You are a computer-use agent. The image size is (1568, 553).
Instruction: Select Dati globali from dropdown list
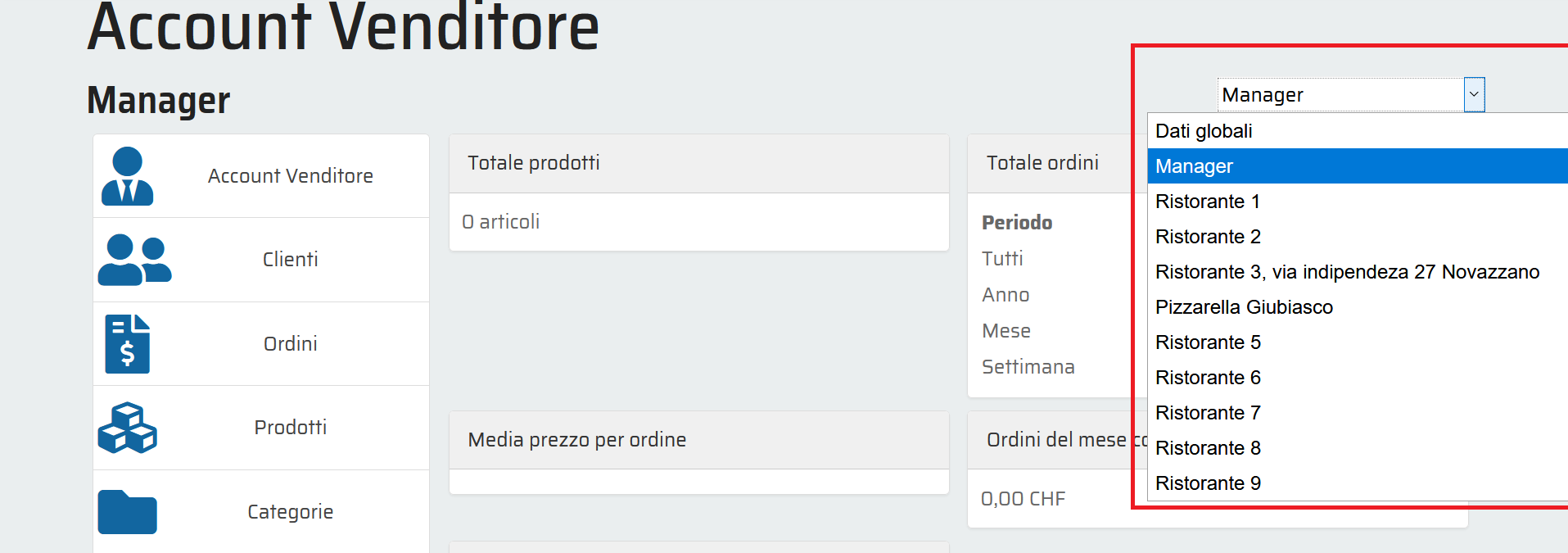click(1204, 131)
